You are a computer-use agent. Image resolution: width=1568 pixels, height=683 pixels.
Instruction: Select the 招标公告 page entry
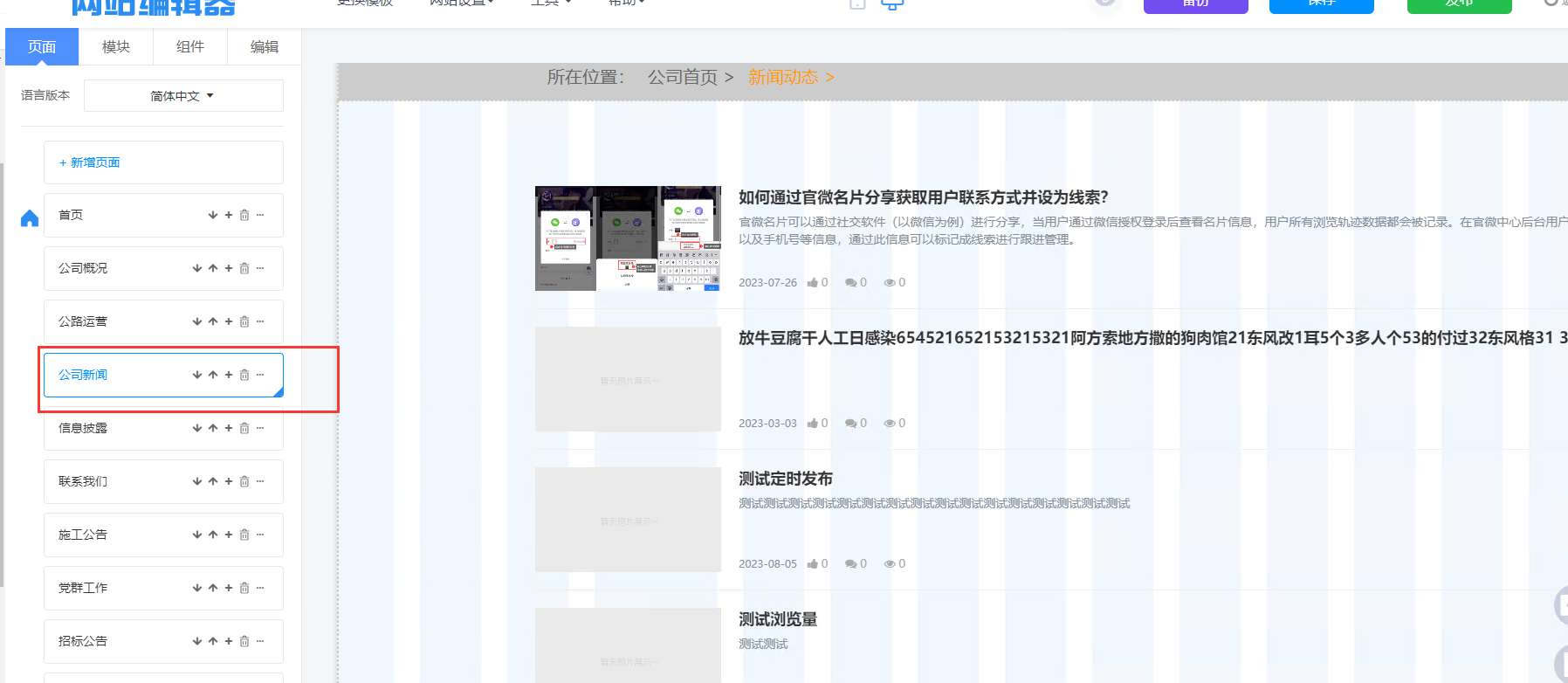tap(163, 641)
